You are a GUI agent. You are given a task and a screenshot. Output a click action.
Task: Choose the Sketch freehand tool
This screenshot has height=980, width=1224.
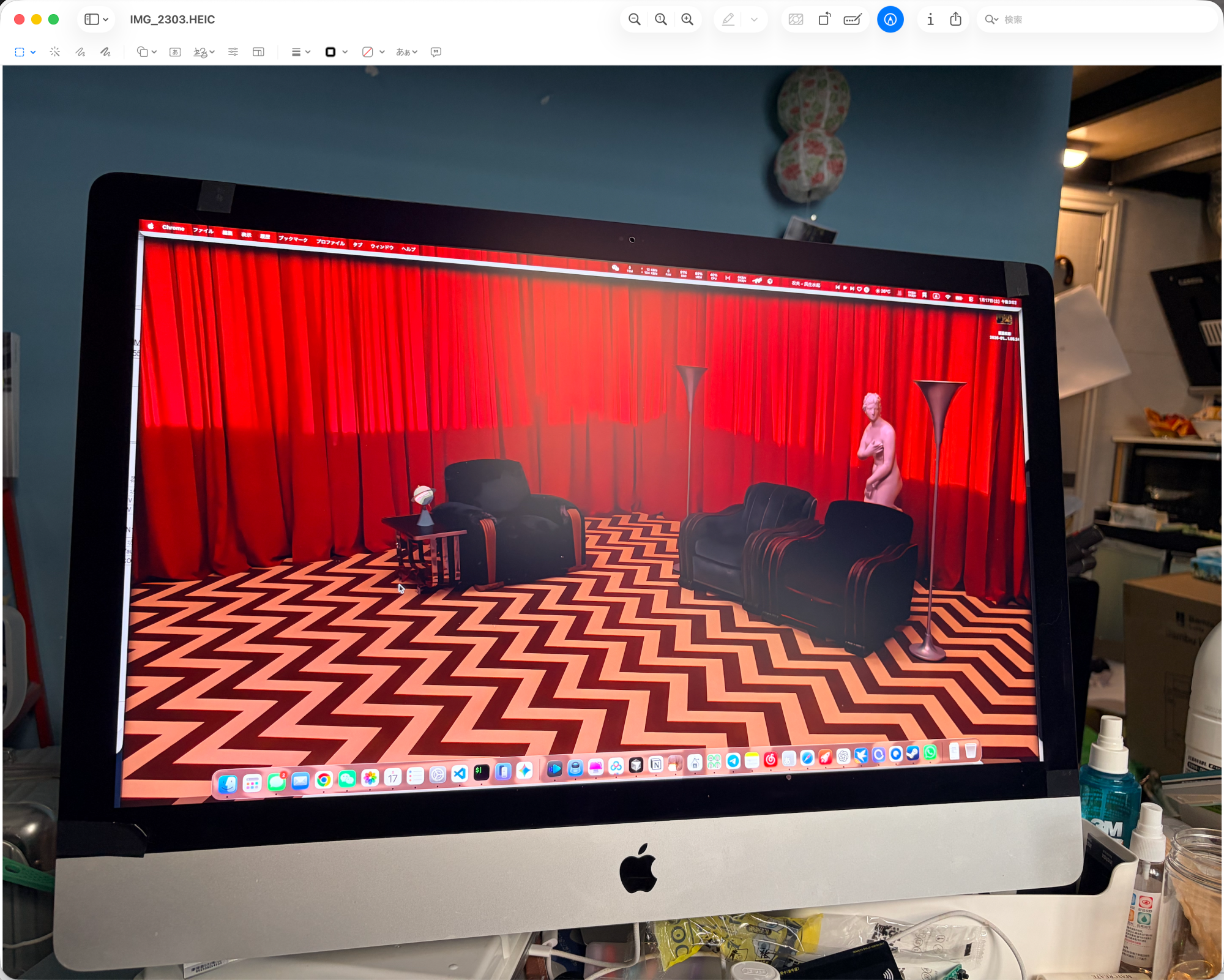tap(80, 52)
